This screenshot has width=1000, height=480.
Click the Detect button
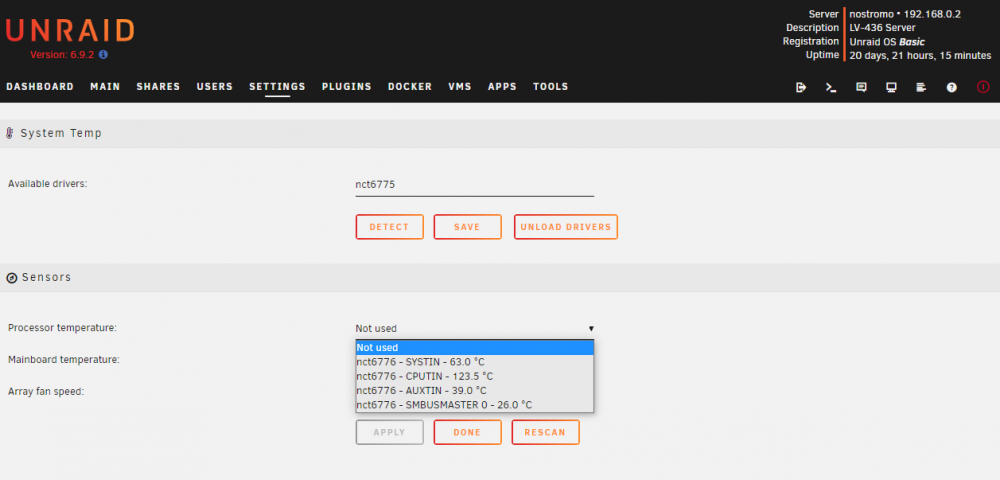[390, 227]
